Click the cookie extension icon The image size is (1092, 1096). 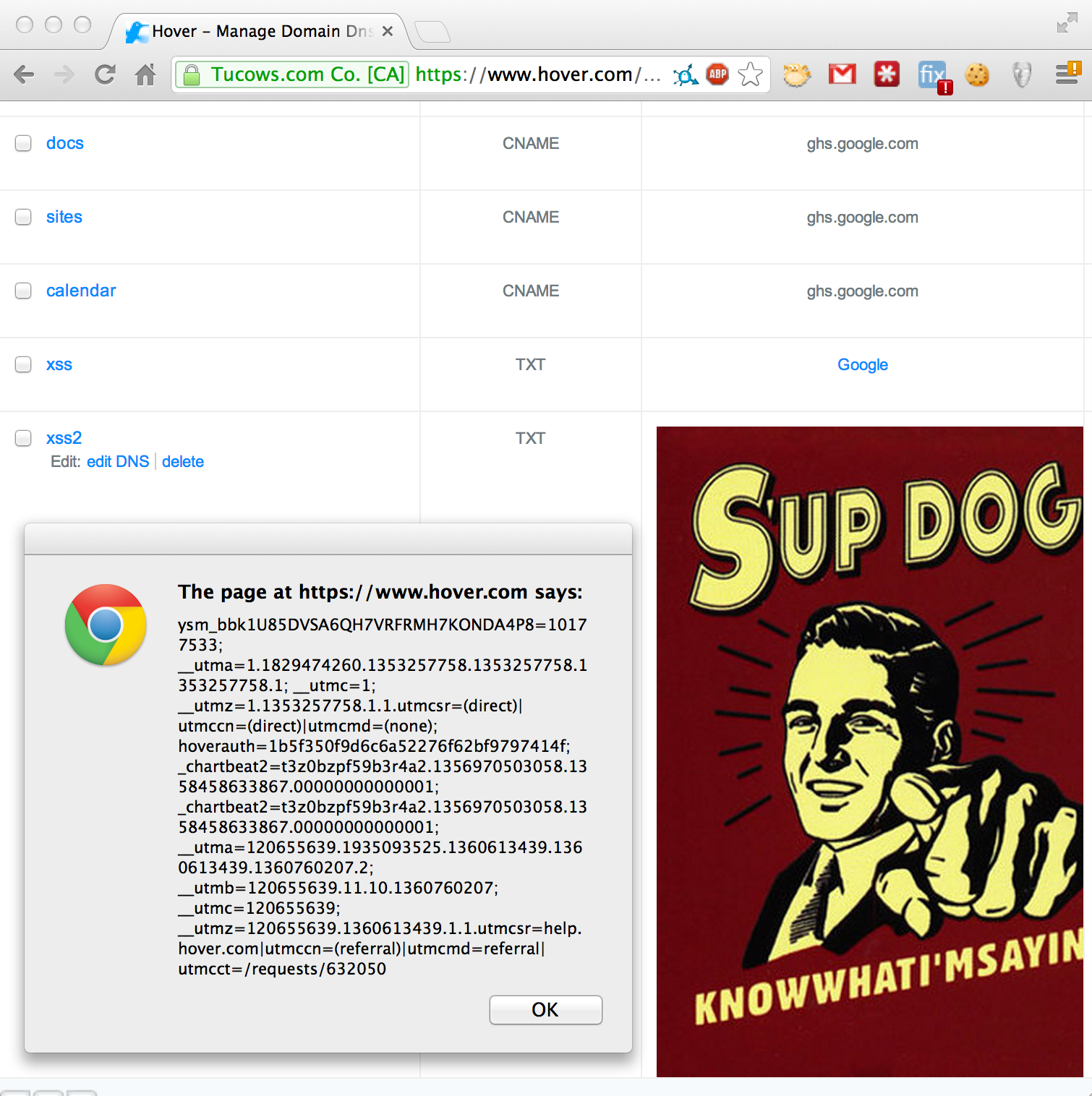tap(977, 74)
